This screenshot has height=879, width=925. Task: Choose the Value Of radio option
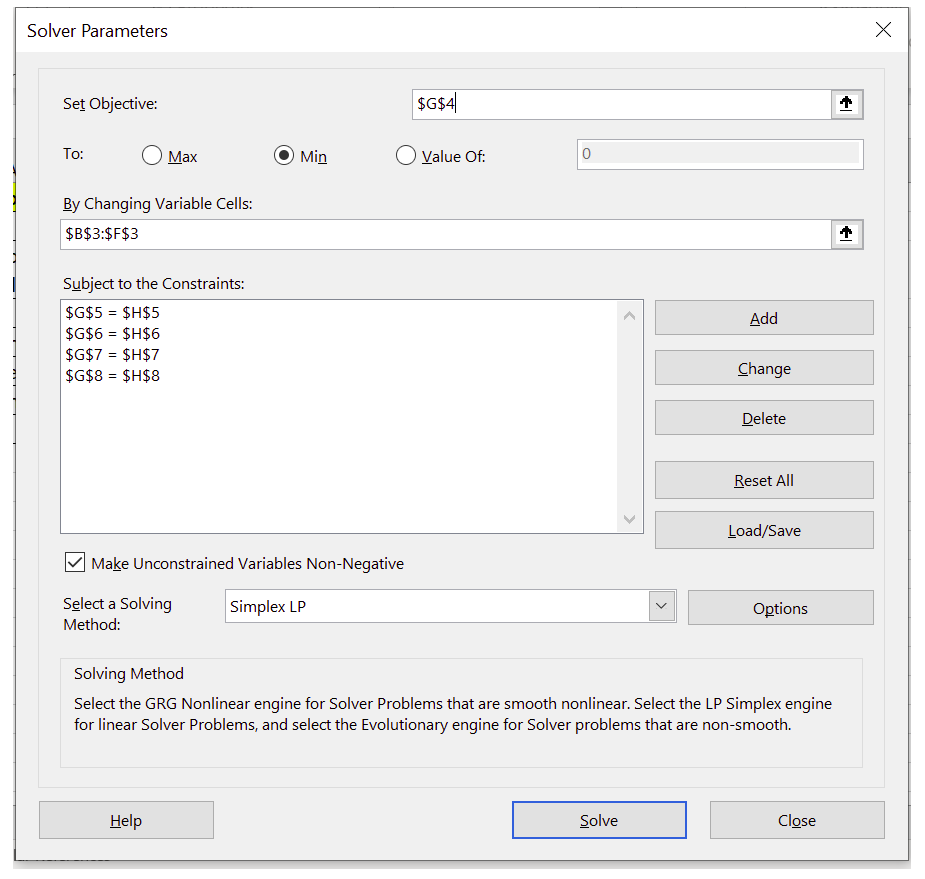point(406,156)
